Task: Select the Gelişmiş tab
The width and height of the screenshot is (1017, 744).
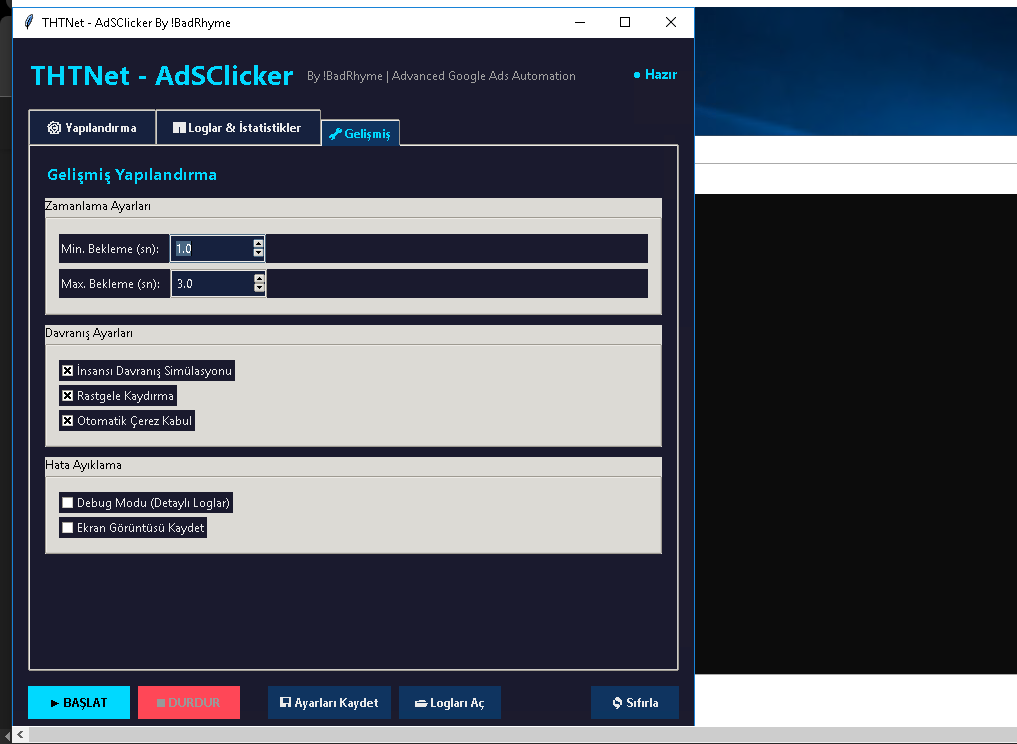Action: (x=361, y=134)
